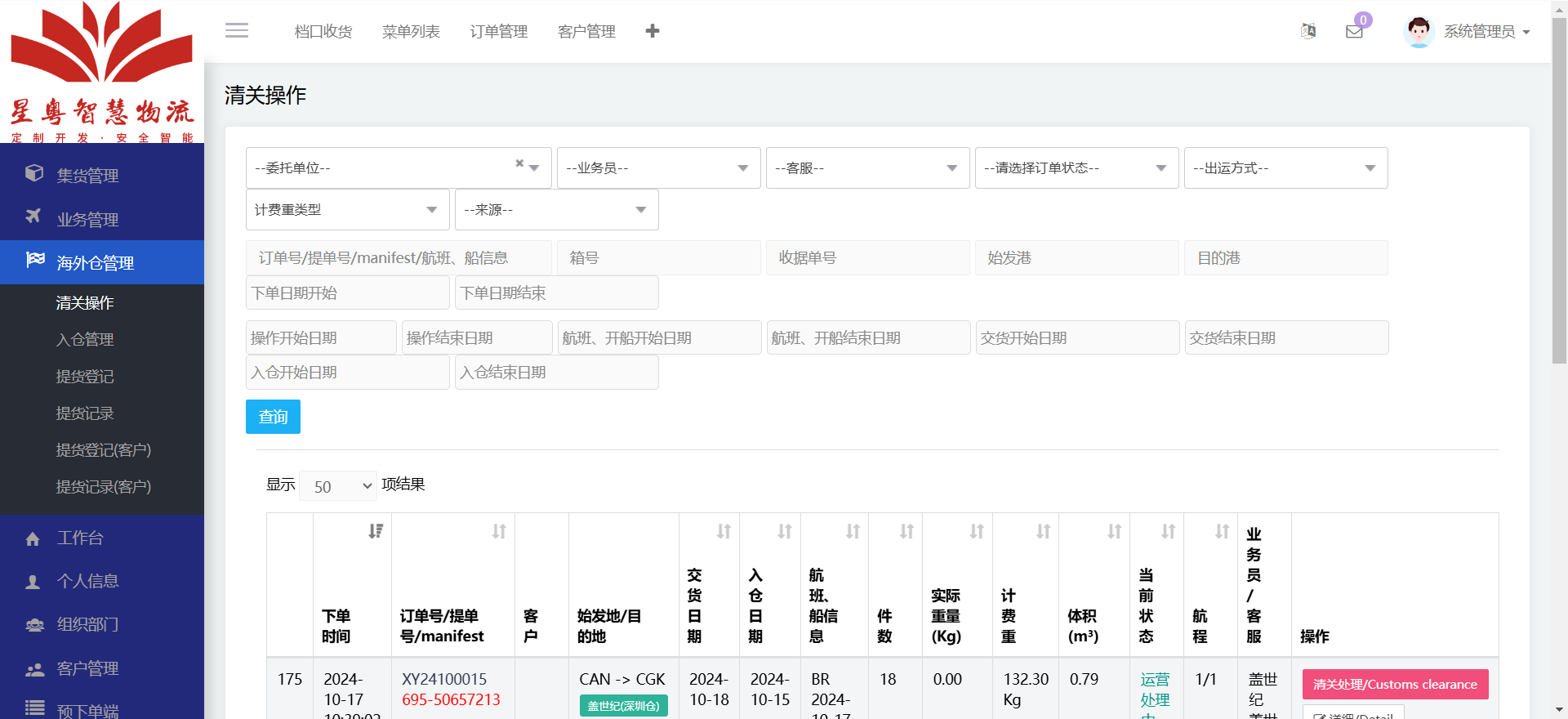Select 入仓管理 in sidebar submenu
The height and width of the screenshot is (719, 1568).
[x=85, y=339]
